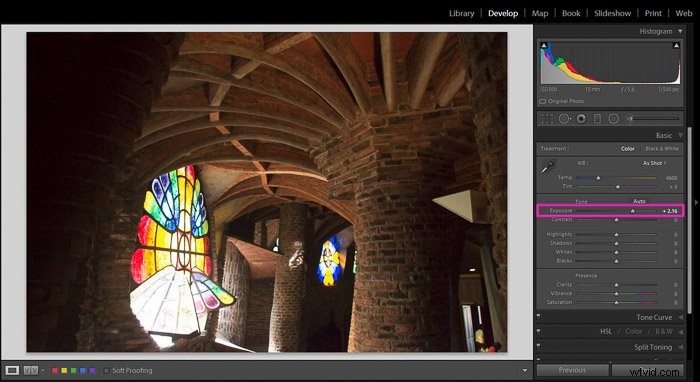
Task: Switch to the Develop module
Action: [x=503, y=13]
